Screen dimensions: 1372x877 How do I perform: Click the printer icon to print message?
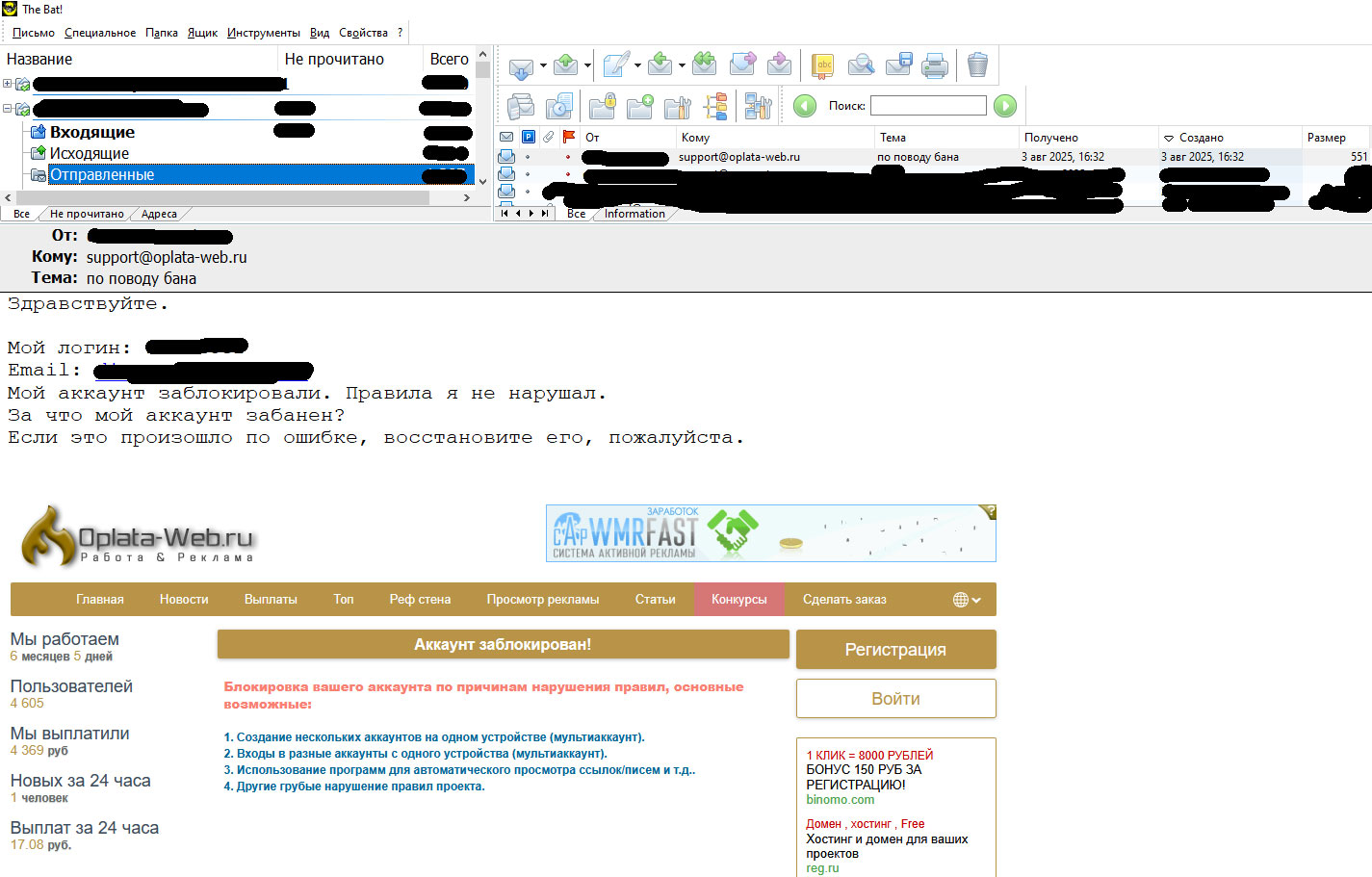[x=935, y=65]
